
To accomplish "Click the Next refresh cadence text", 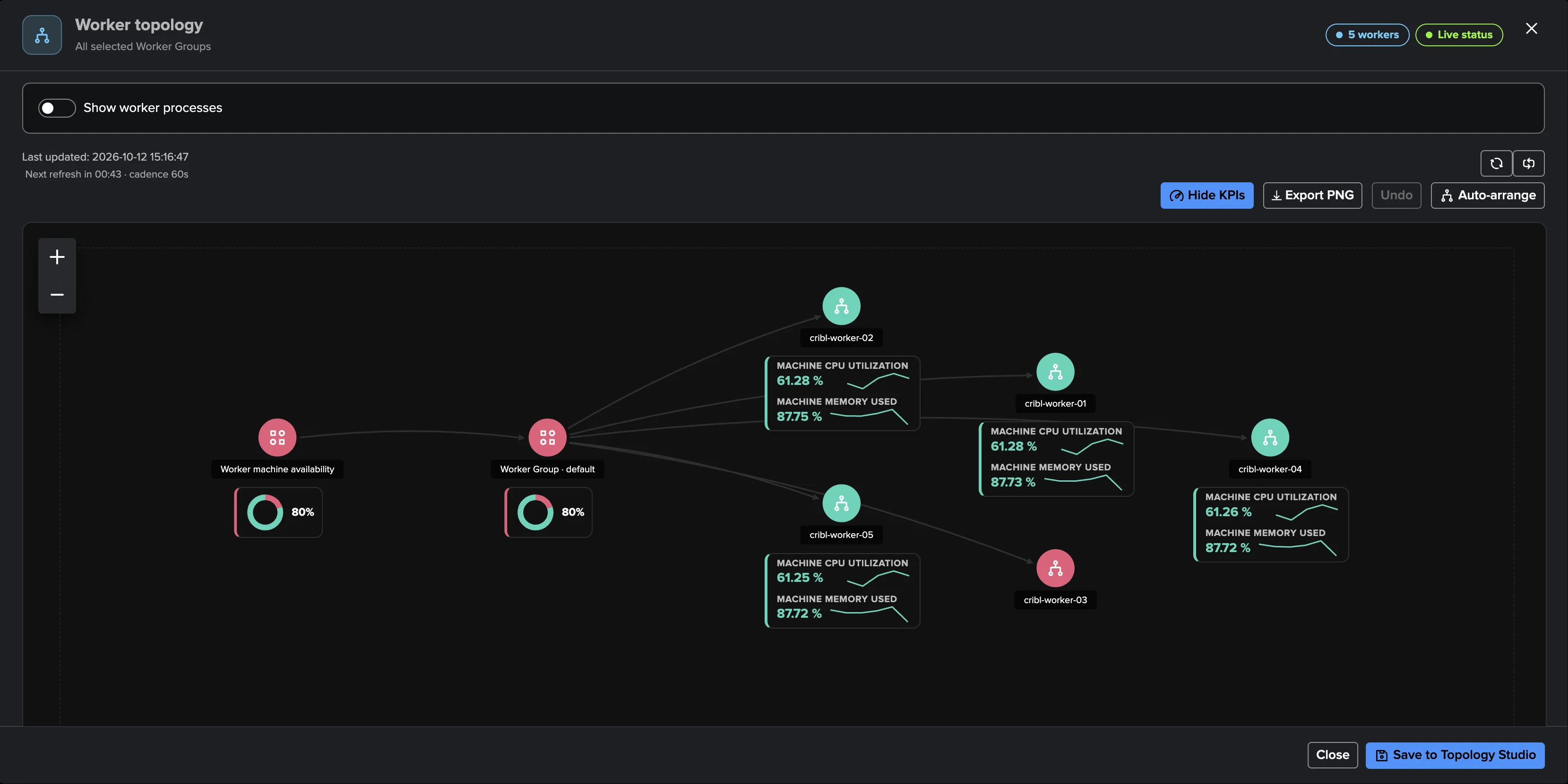I will pyautogui.click(x=106, y=175).
